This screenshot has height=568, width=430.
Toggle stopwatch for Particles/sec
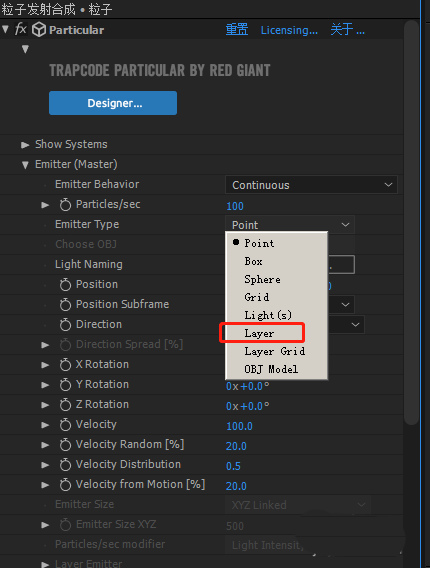[65, 205]
